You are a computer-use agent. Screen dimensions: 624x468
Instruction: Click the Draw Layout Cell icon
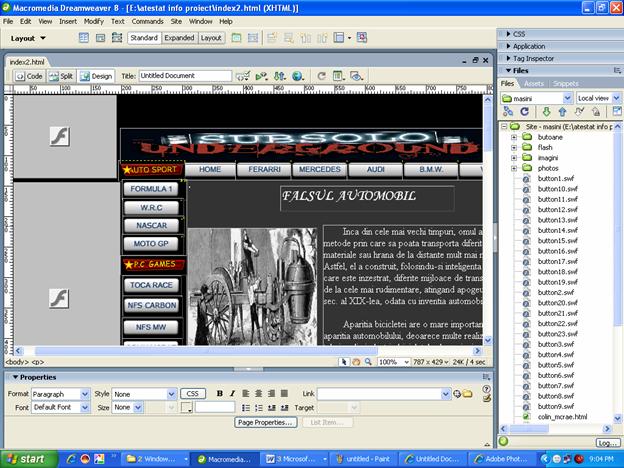[x=253, y=38]
